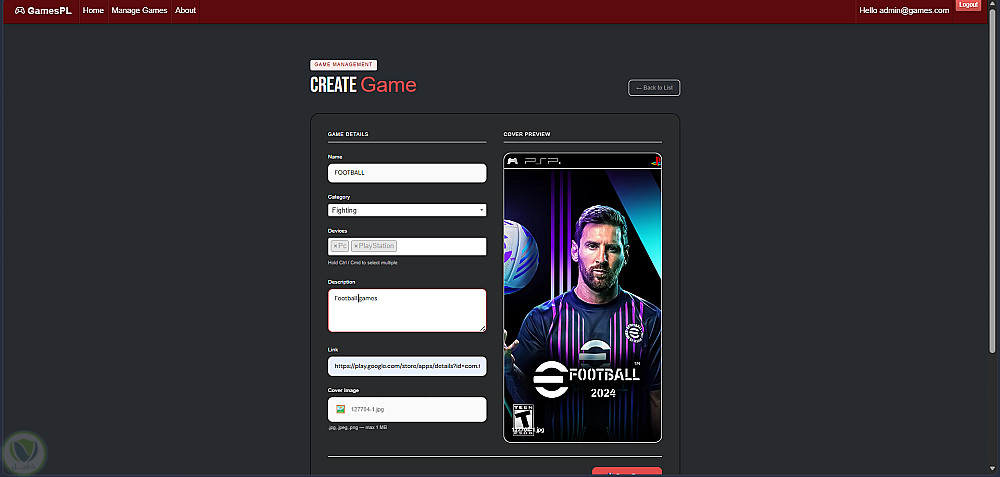Click the PlayStation logo on cover preview

click(x=655, y=161)
